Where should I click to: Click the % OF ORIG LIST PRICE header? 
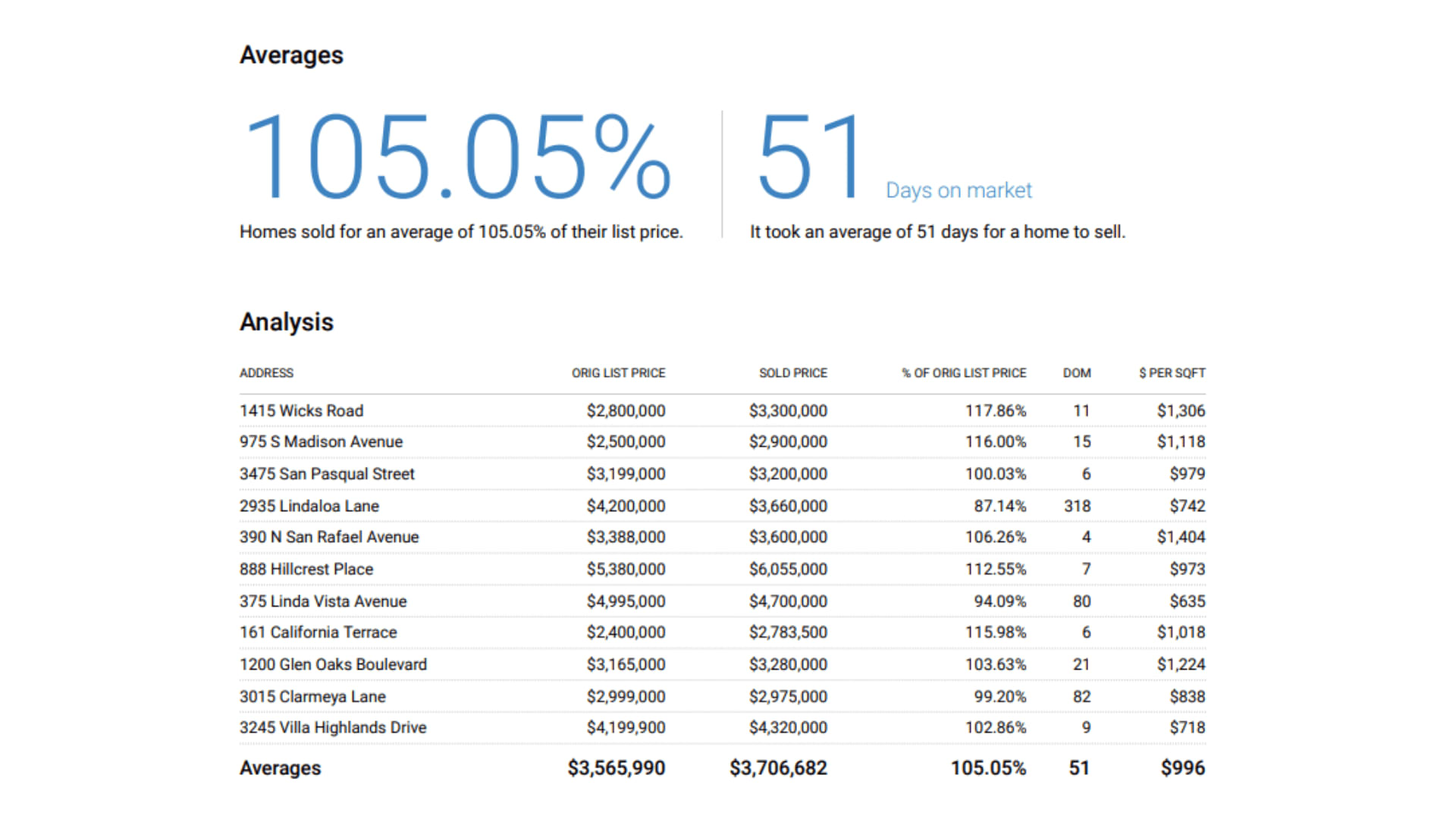(963, 373)
